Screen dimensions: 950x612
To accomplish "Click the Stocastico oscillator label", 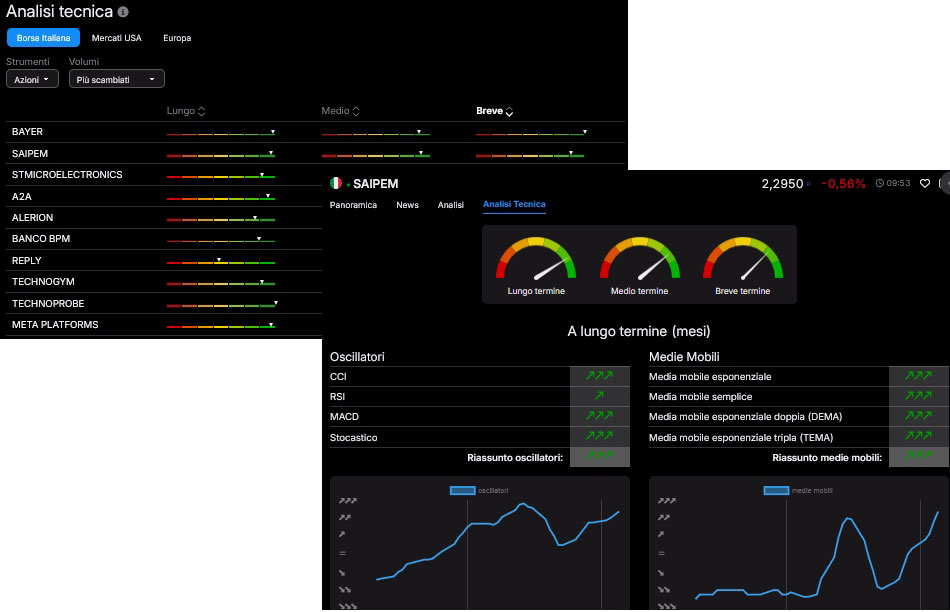I will pyautogui.click(x=353, y=437).
